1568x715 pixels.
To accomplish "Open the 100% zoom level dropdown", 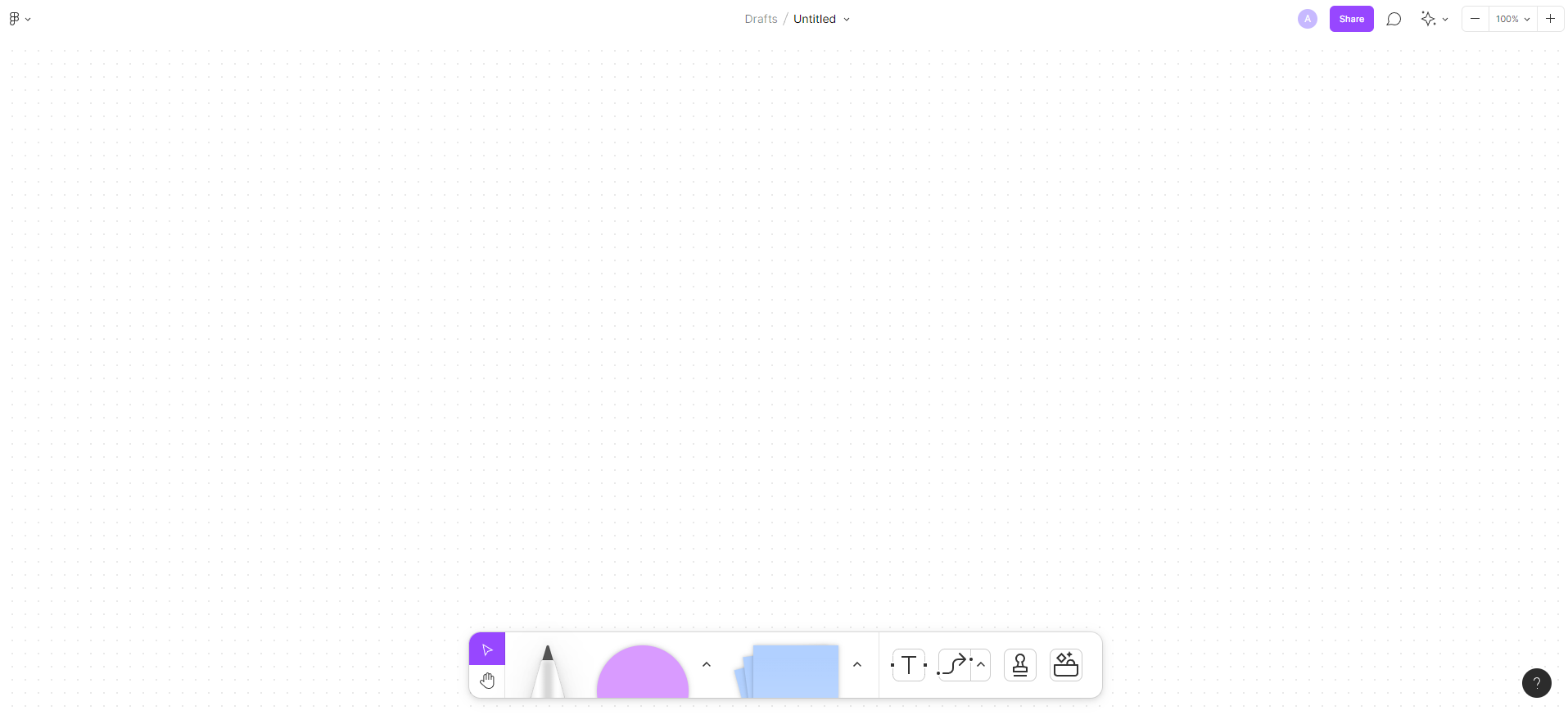I will (x=1512, y=19).
